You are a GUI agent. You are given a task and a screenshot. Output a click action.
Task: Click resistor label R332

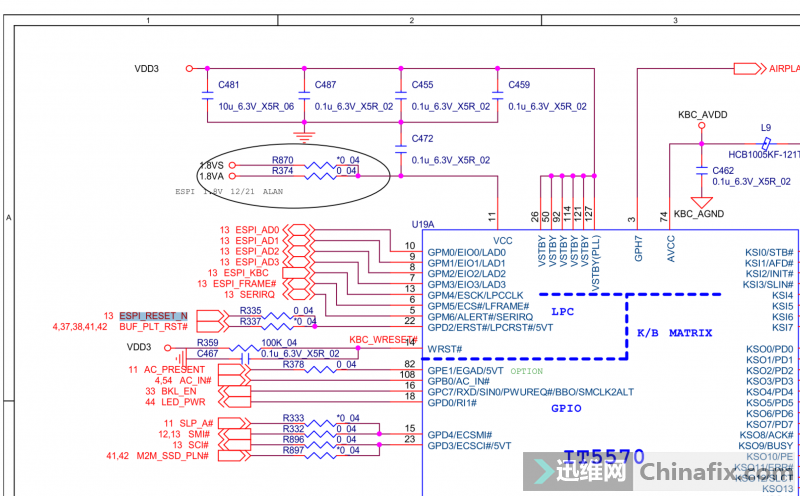(293, 429)
